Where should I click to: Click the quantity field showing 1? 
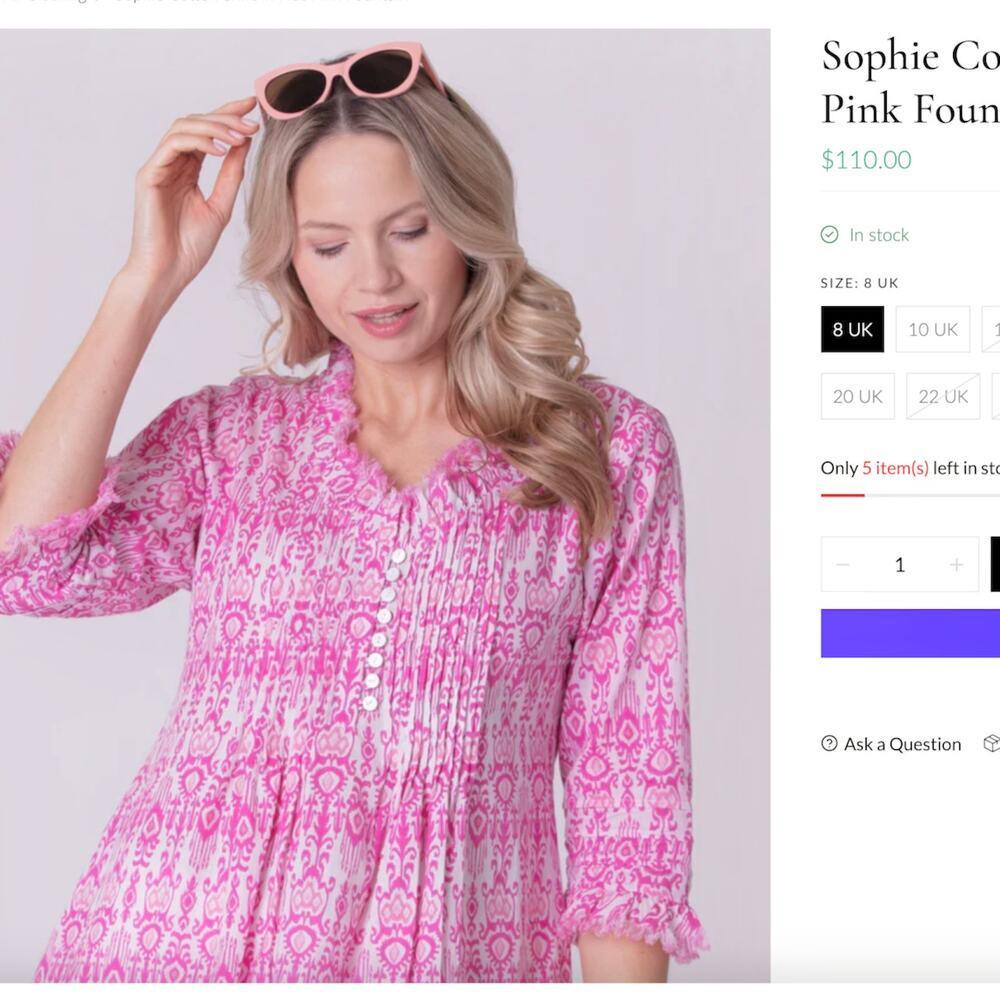coord(899,564)
